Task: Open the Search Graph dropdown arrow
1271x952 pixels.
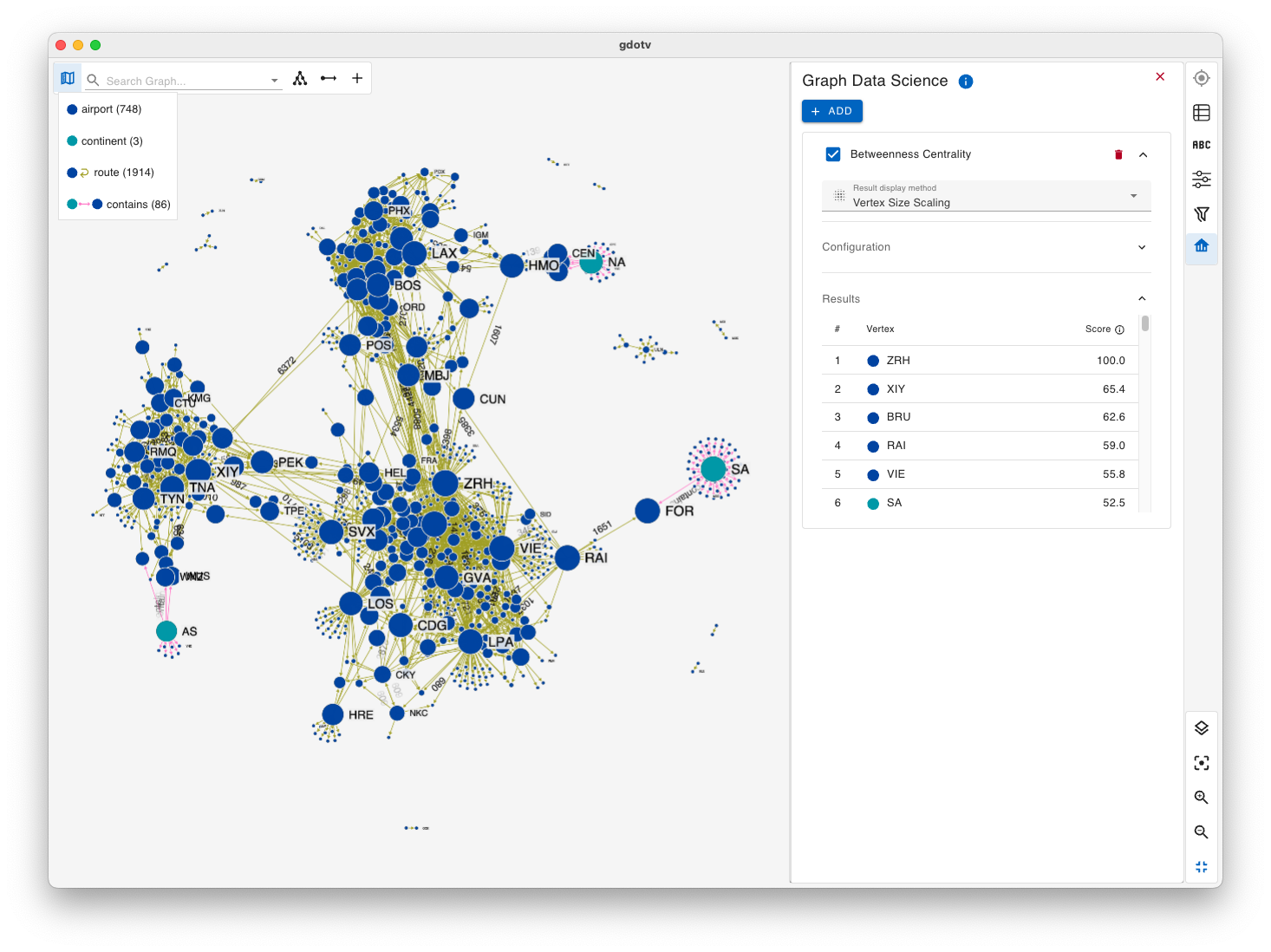Action: click(275, 81)
